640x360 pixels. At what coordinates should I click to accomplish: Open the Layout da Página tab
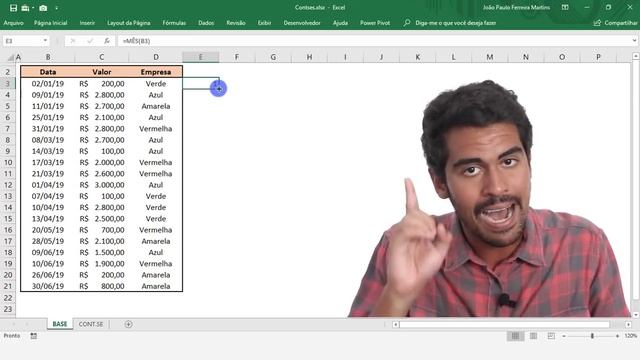coord(129,23)
